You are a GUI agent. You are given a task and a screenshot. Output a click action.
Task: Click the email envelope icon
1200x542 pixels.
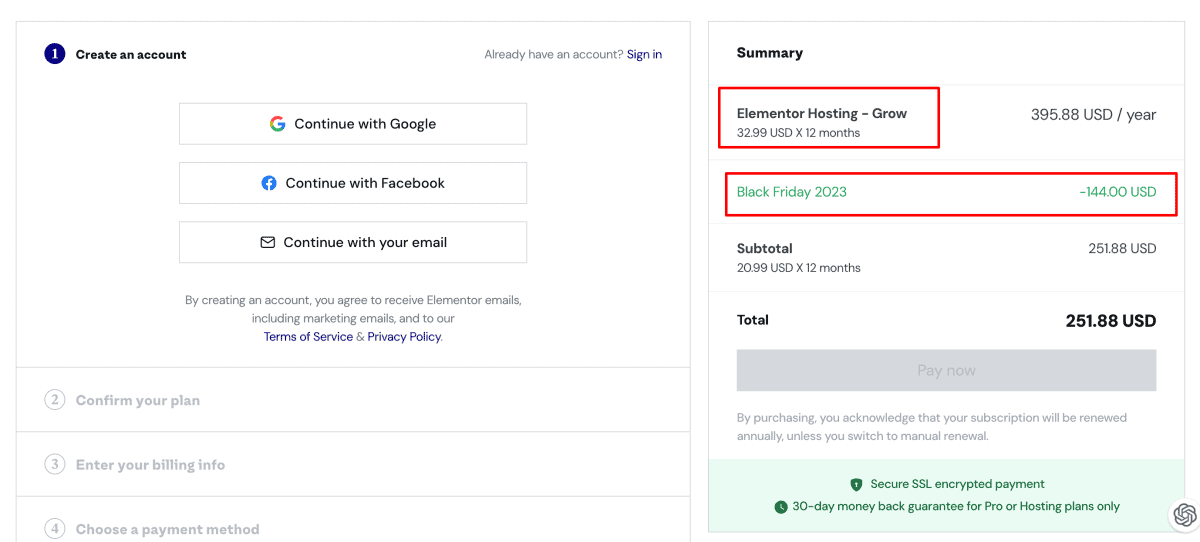coord(267,242)
